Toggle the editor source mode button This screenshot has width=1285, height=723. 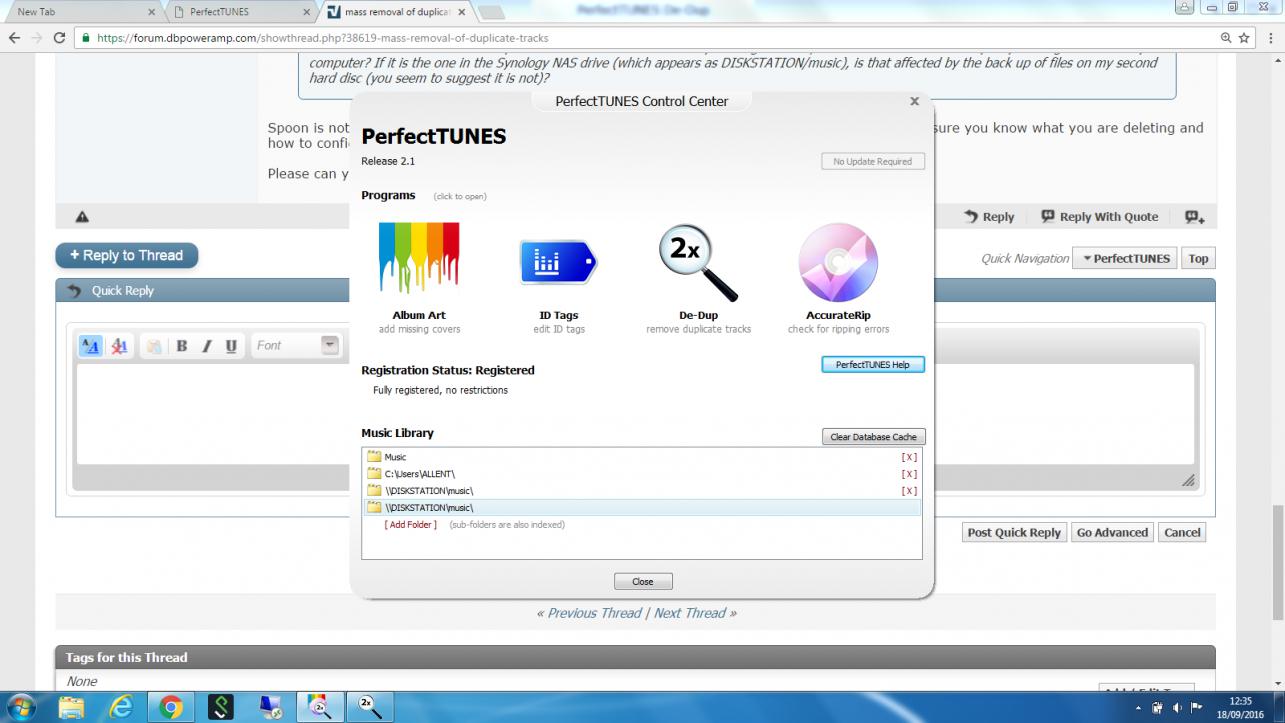pos(90,346)
